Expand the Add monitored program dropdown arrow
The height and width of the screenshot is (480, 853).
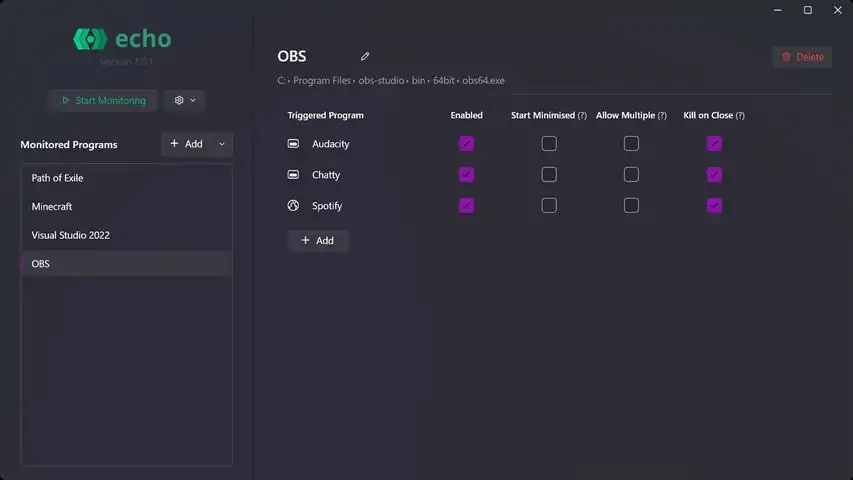click(x=222, y=144)
